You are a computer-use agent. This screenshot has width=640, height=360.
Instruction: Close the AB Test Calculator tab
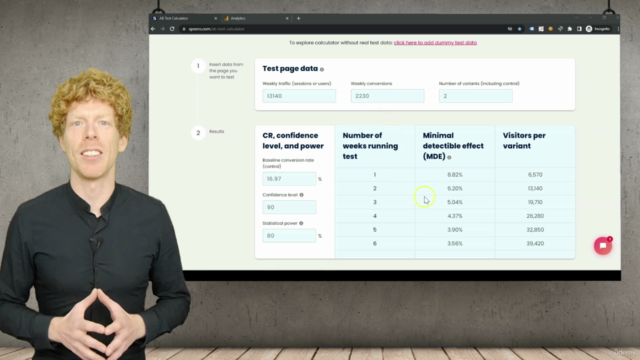(216, 18)
